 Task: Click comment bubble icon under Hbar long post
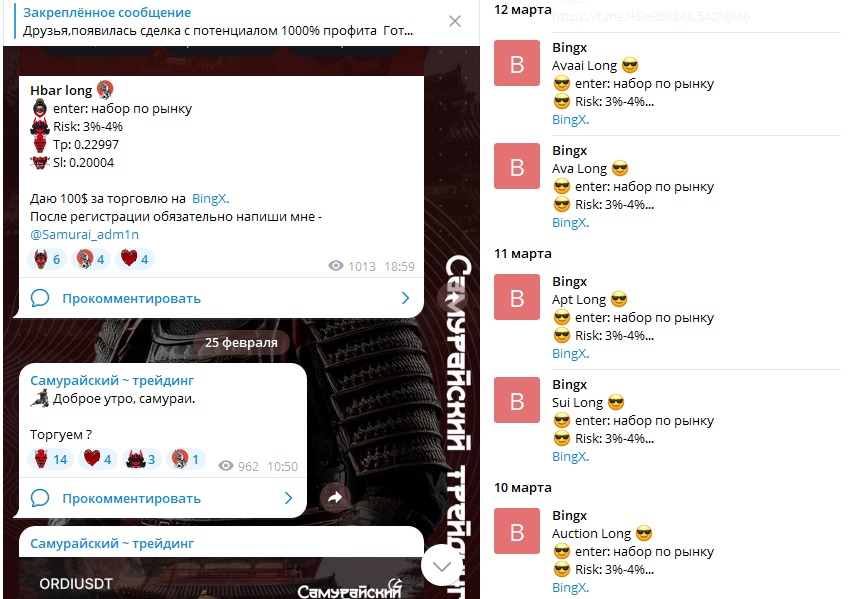(x=40, y=298)
